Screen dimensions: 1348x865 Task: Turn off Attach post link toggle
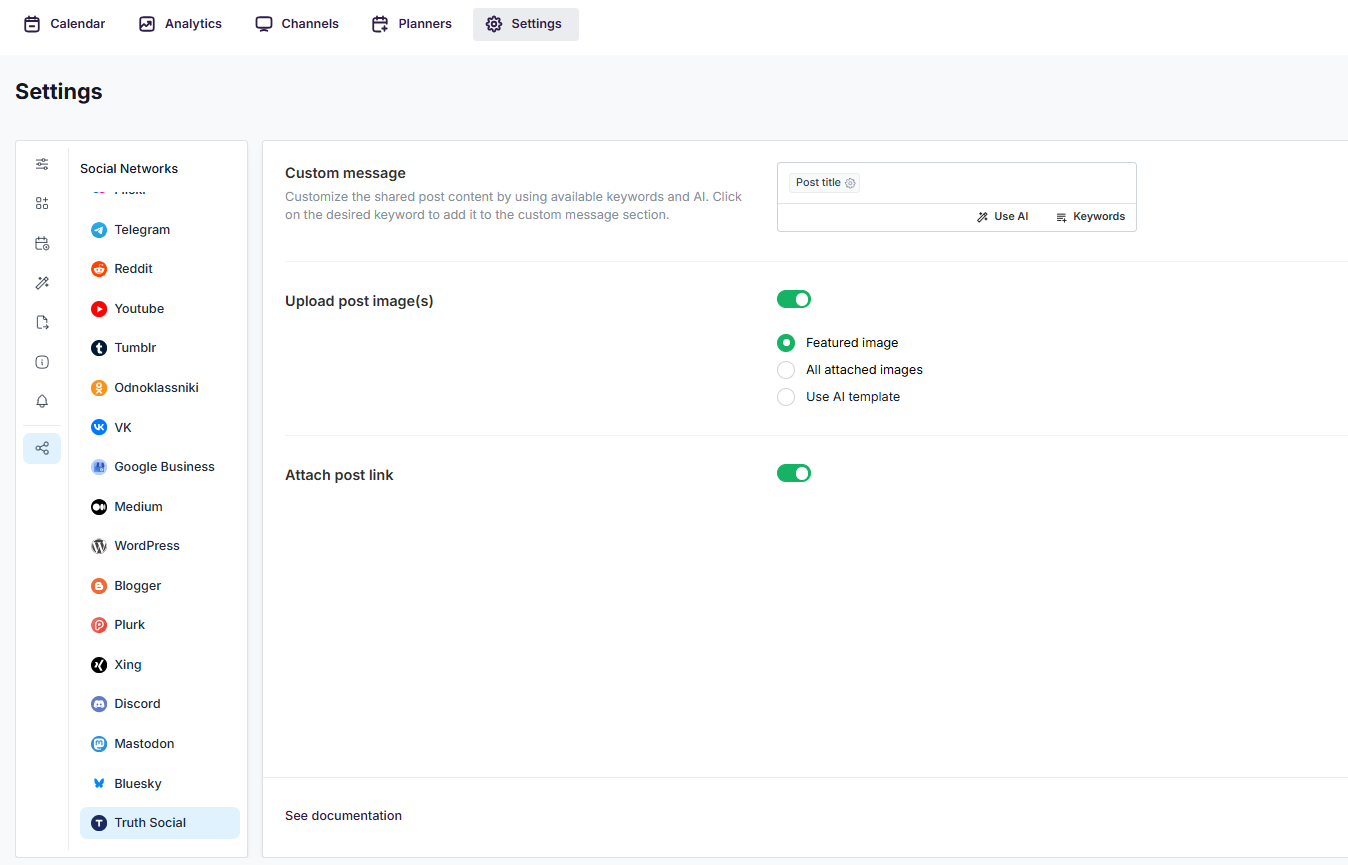click(794, 473)
